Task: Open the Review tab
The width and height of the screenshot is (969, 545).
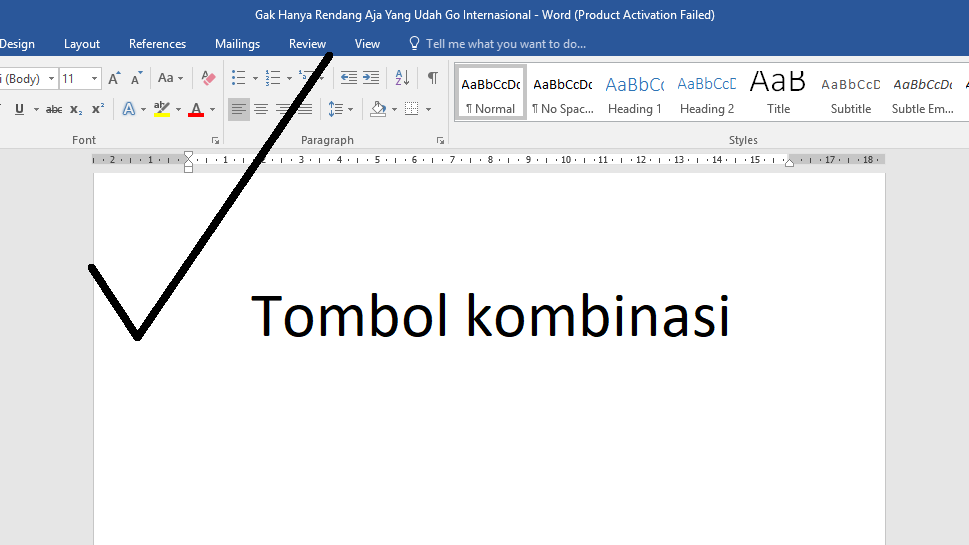Action: point(307,44)
